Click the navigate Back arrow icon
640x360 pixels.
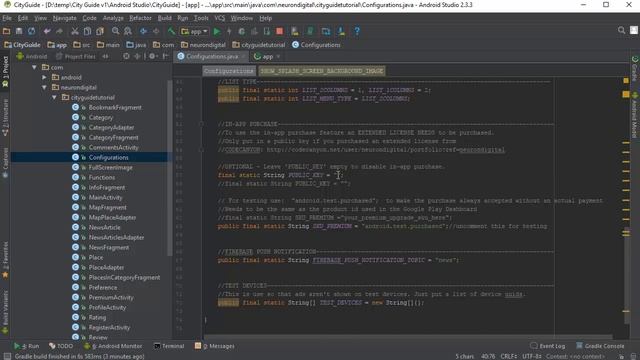[x=143, y=31]
